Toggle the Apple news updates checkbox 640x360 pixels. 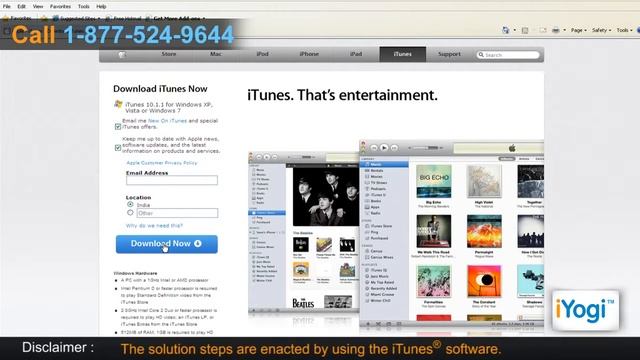coord(118,148)
